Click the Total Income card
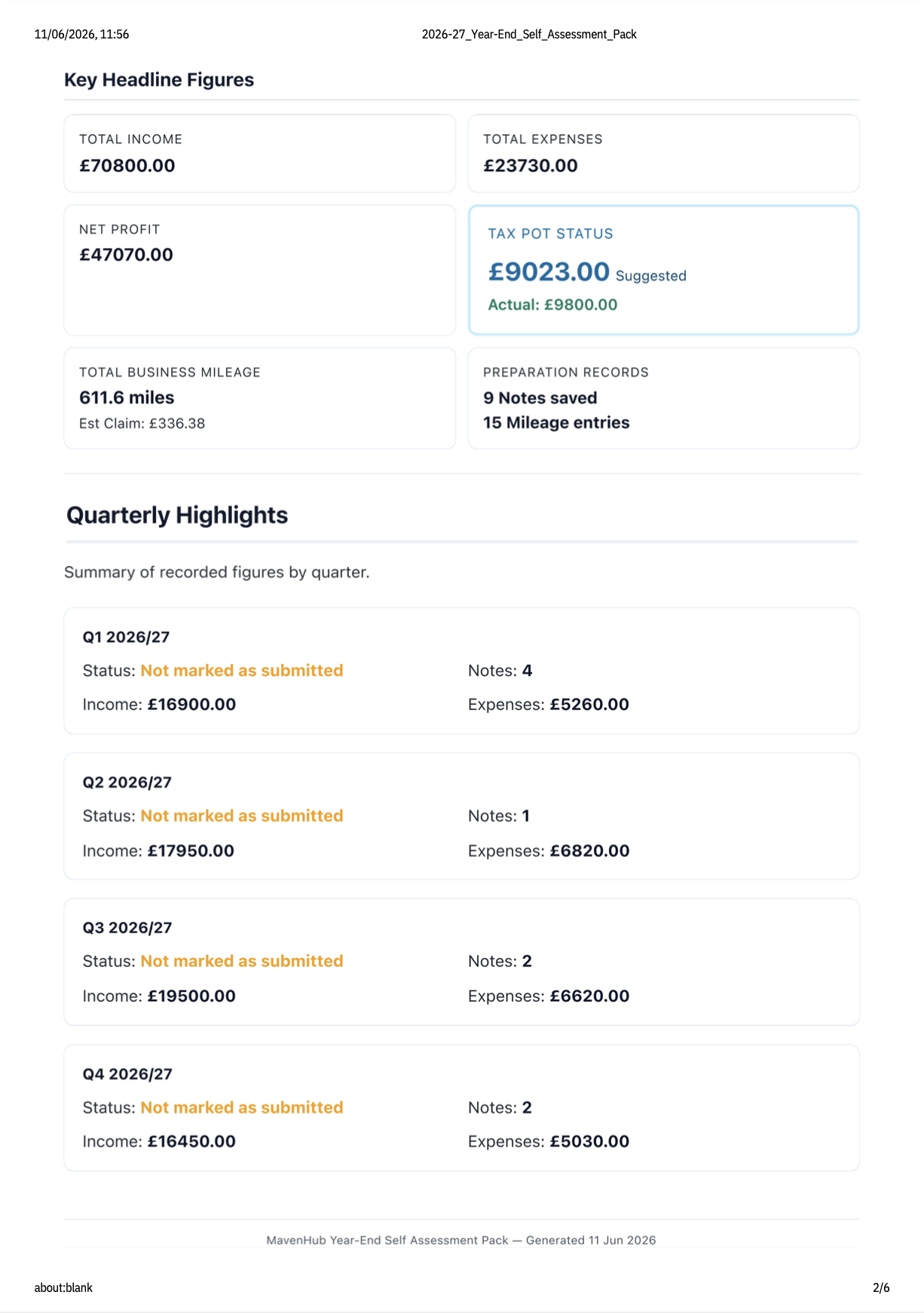924x1313 pixels. tap(260, 154)
